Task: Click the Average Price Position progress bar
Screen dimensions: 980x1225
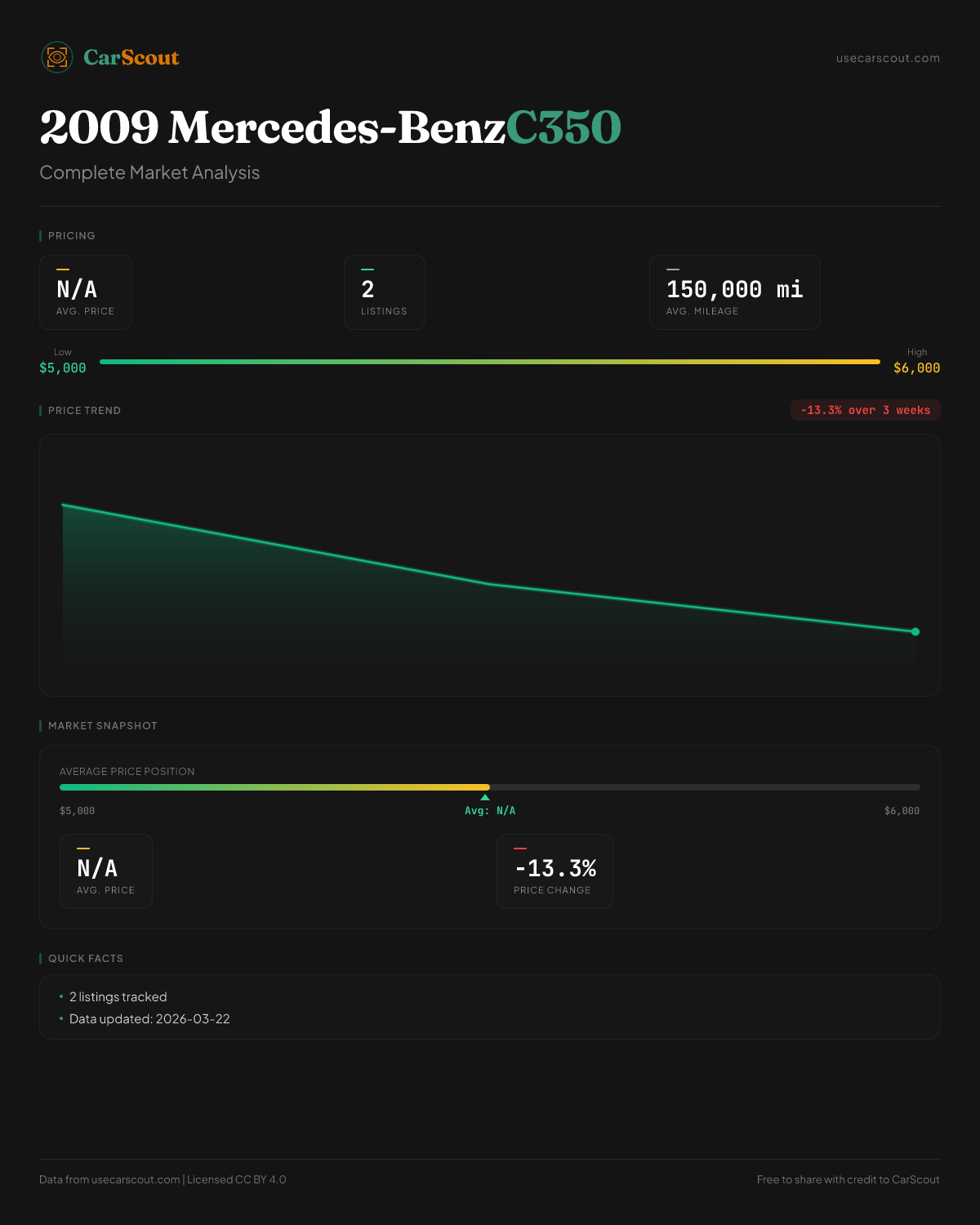Action: point(490,787)
